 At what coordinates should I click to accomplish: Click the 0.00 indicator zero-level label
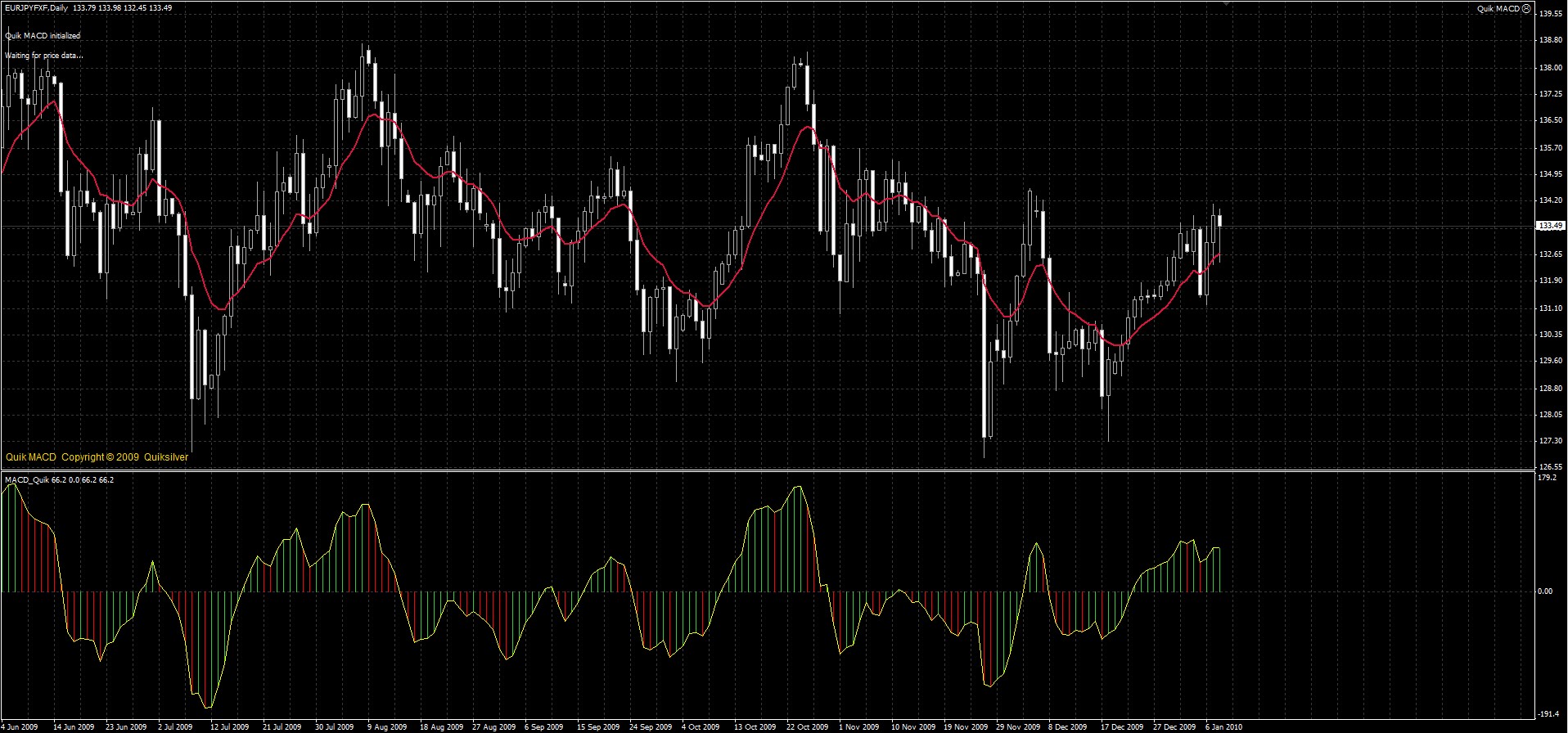[1546, 591]
